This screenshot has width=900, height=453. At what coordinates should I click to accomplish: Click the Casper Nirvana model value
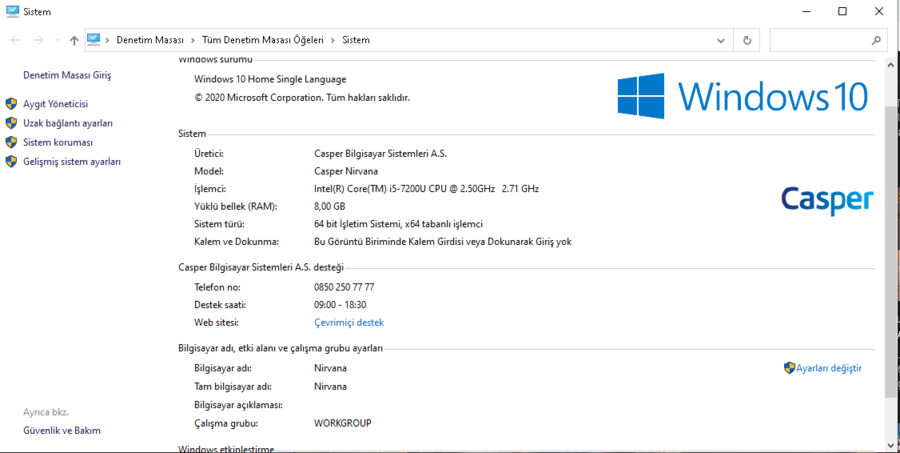pyautogui.click(x=346, y=171)
